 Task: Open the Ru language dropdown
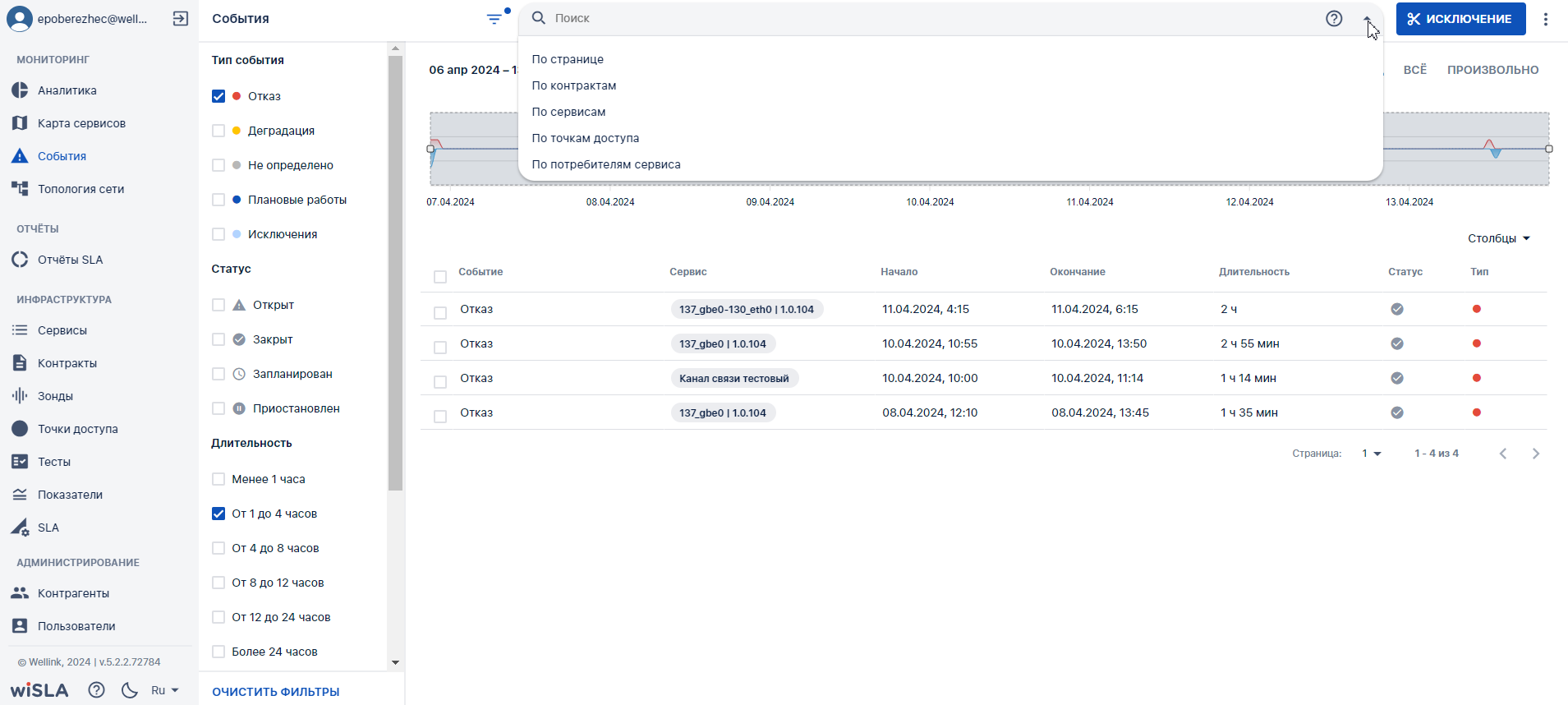pyautogui.click(x=165, y=690)
